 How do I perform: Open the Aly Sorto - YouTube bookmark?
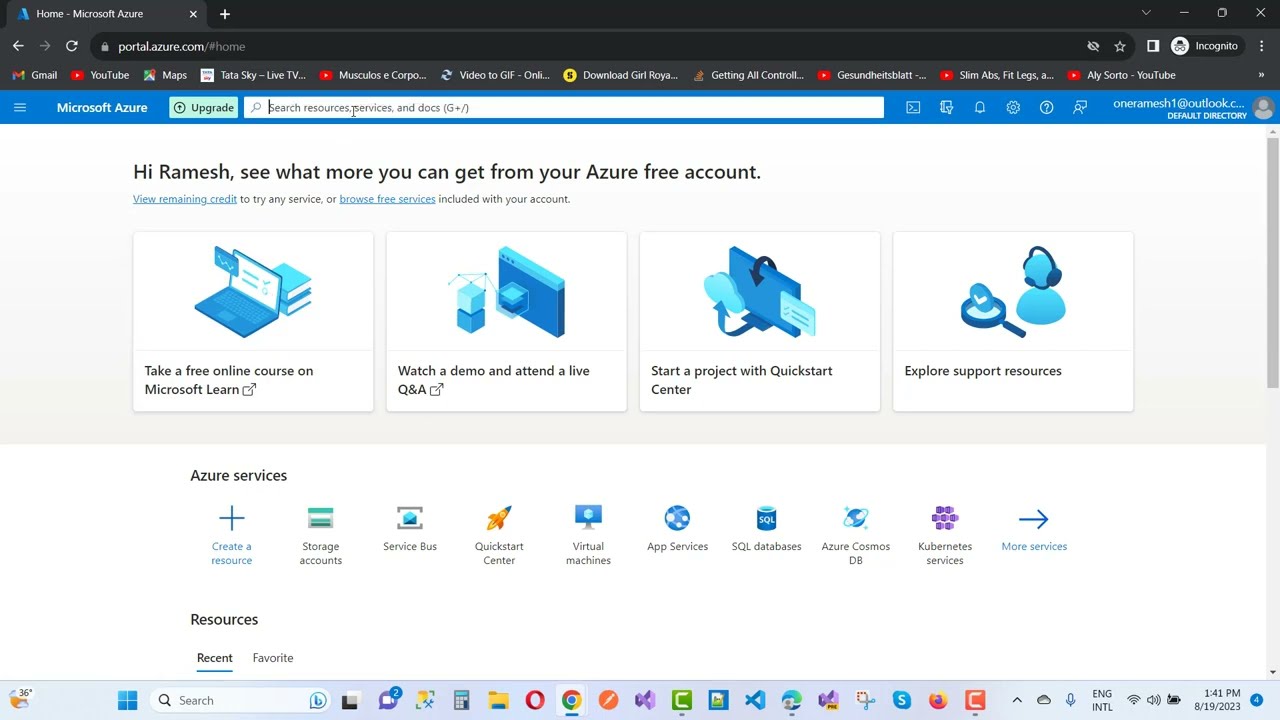(1122, 75)
